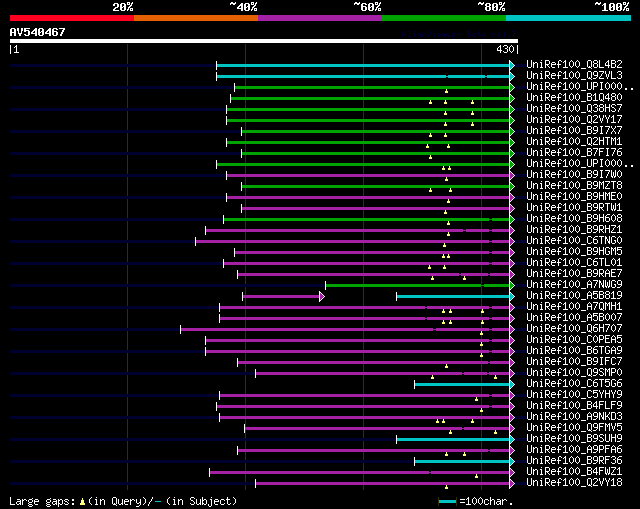The height and width of the screenshot is (509, 640).
Task: Open hit UniRef100_Q38HS7
Action: click(574, 109)
